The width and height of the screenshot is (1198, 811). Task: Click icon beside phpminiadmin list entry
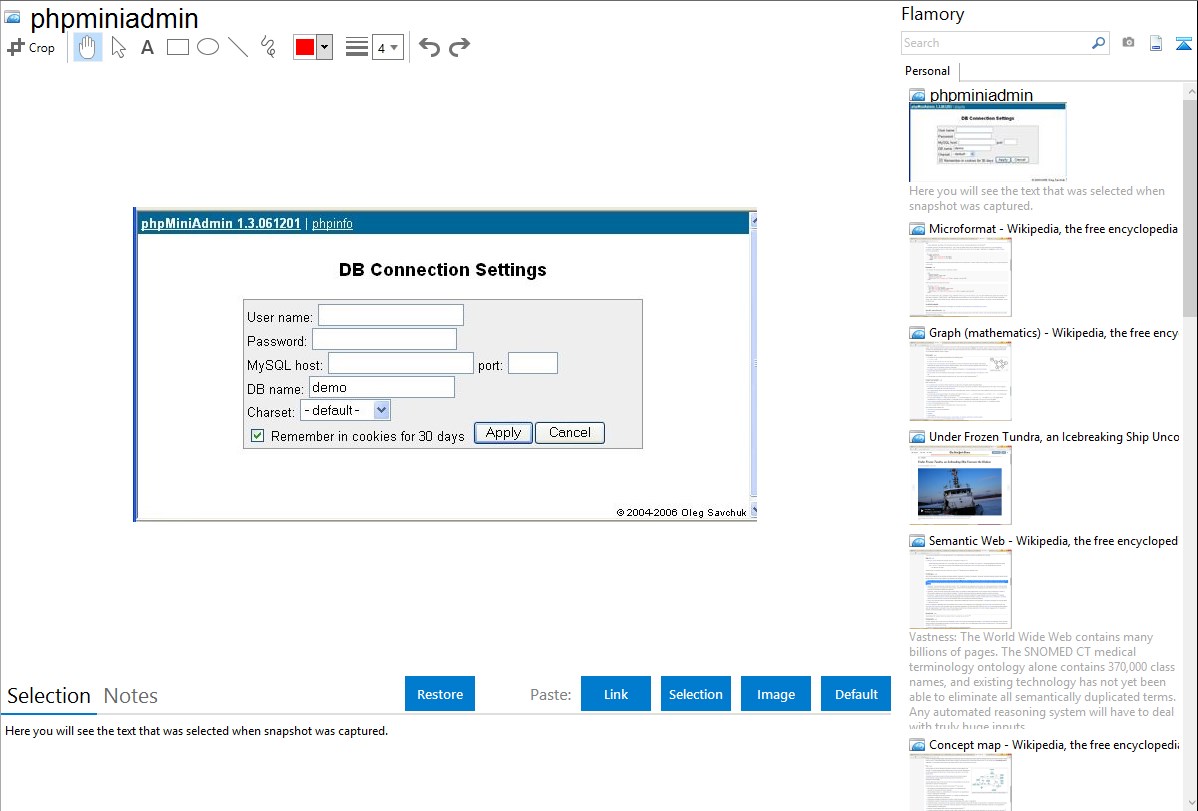[917, 96]
